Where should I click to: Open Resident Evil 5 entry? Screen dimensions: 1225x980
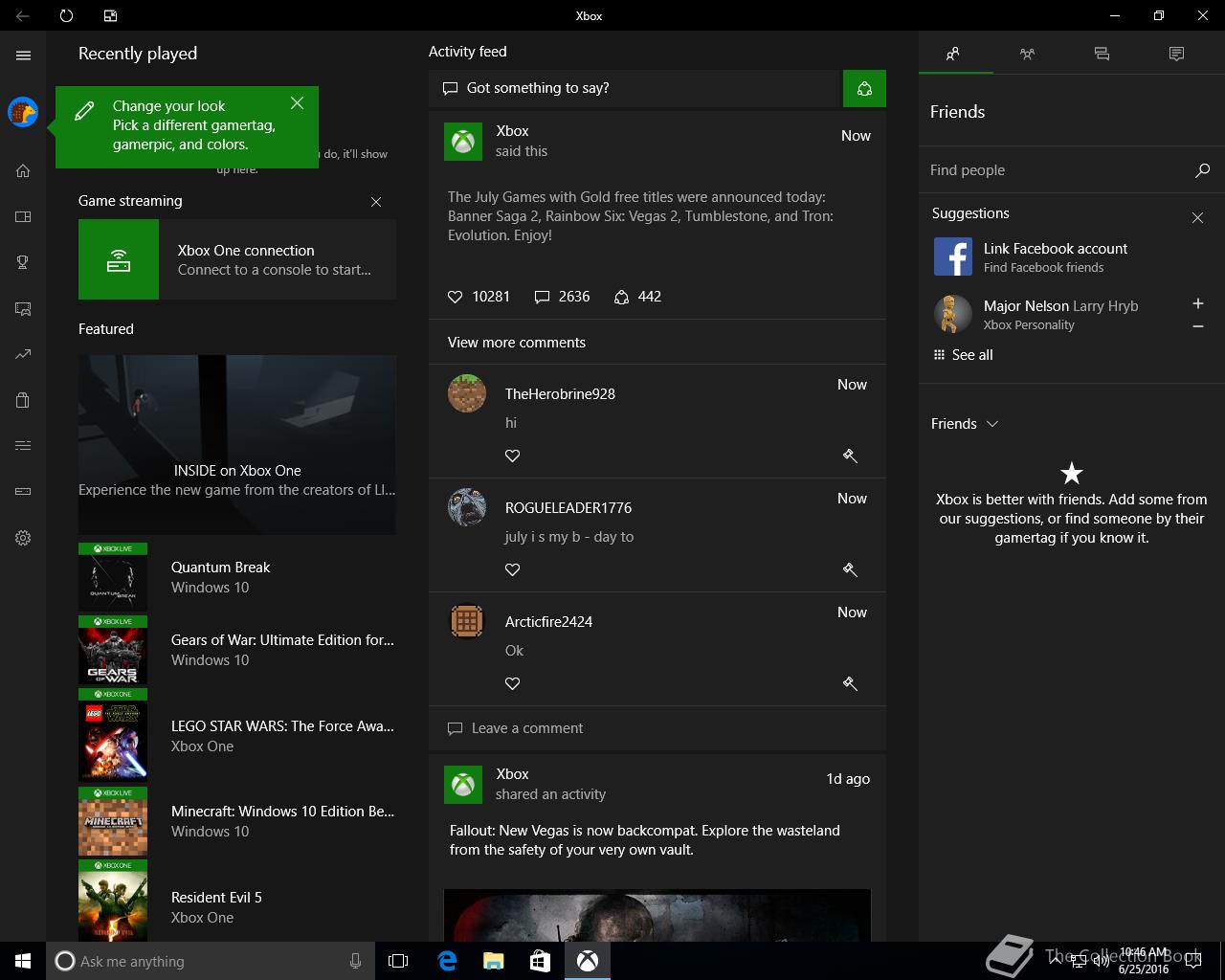tap(237, 902)
